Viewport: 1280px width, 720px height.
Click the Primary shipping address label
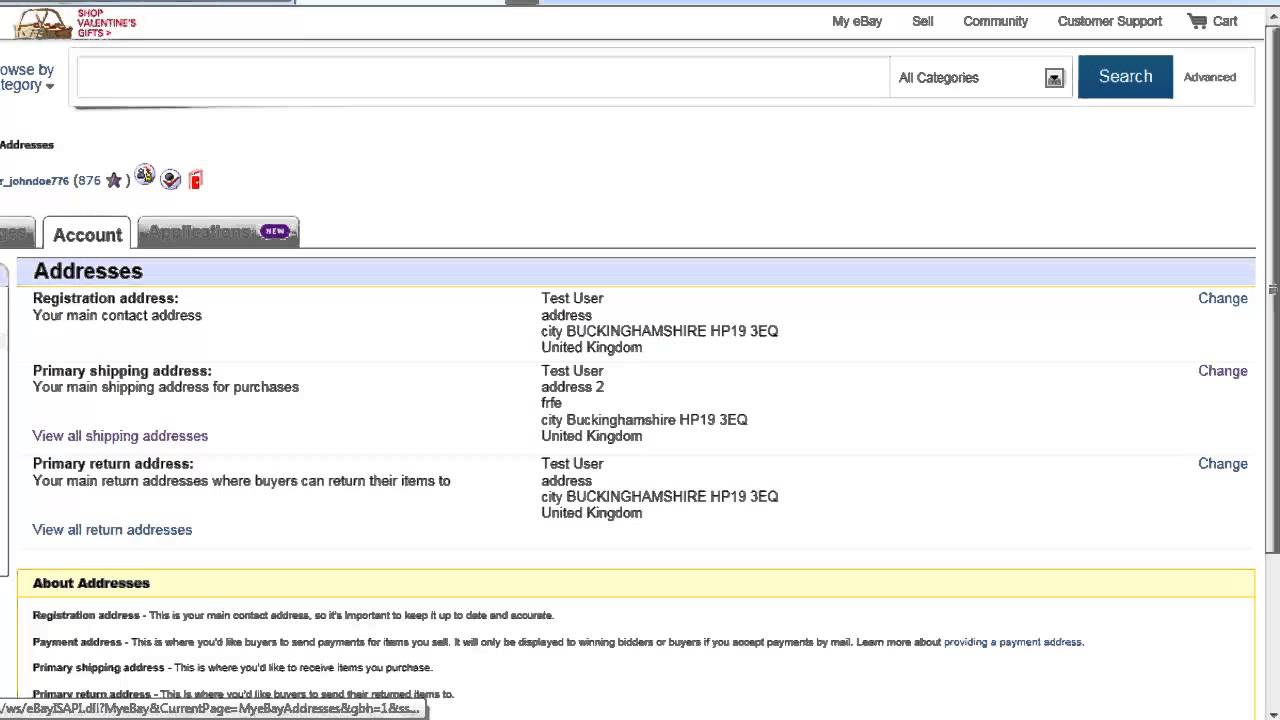(x=122, y=371)
